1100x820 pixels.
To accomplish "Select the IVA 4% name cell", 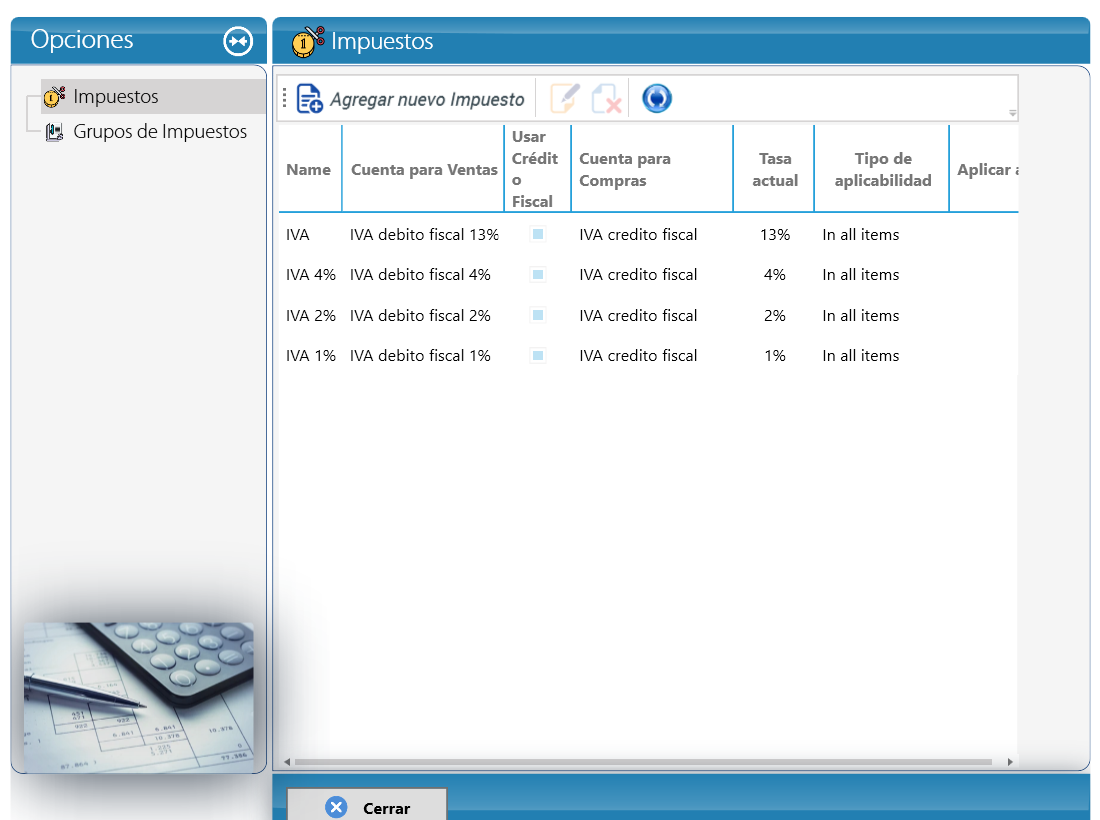I will 311,274.
